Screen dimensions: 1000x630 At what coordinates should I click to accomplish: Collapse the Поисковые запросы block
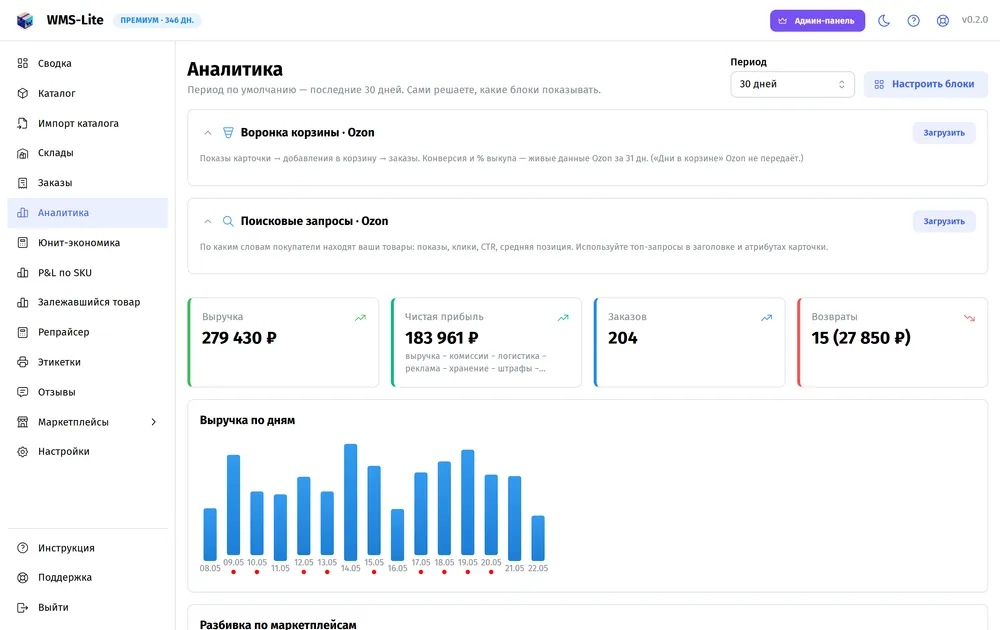pyautogui.click(x=207, y=221)
